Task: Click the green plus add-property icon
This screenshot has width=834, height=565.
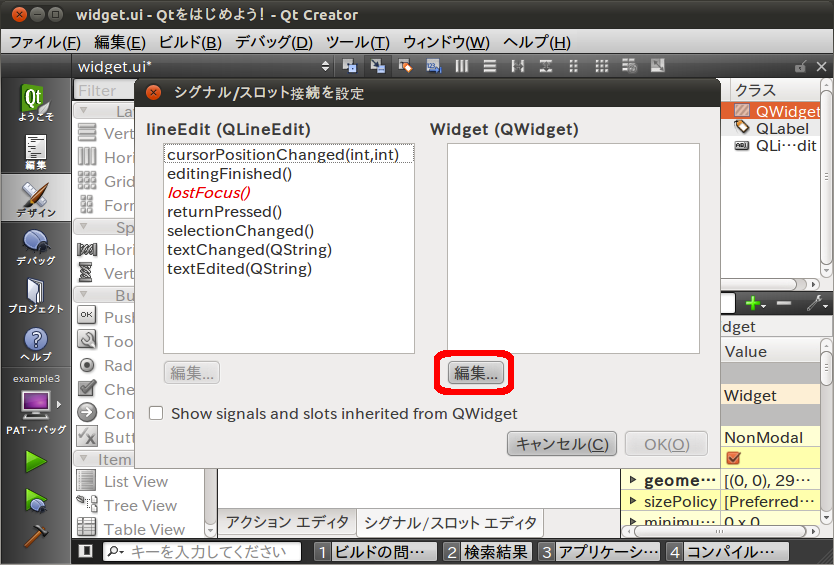Action: point(752,303)
